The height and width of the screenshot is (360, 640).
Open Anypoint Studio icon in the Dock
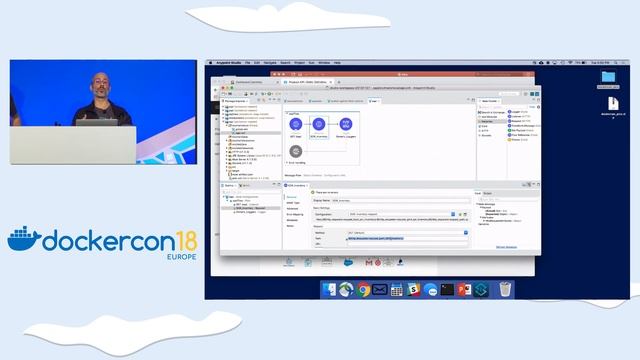coord(481,290)
